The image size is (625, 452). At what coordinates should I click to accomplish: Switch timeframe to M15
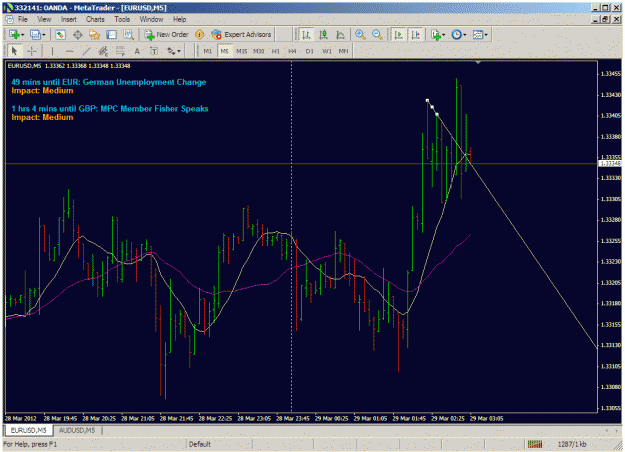tap(242, 51)
